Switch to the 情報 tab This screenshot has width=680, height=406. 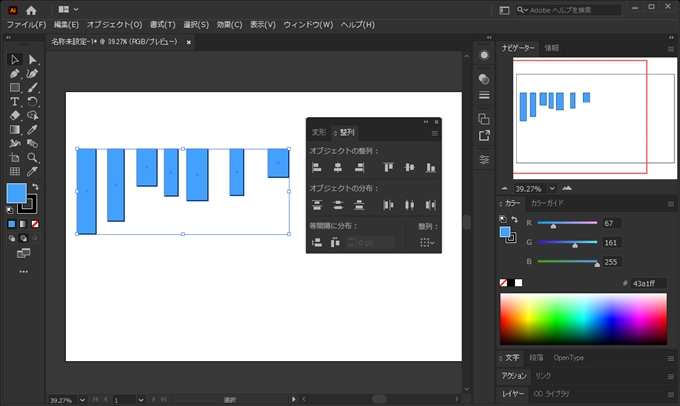pyautogui.click(x=552, y=48)
